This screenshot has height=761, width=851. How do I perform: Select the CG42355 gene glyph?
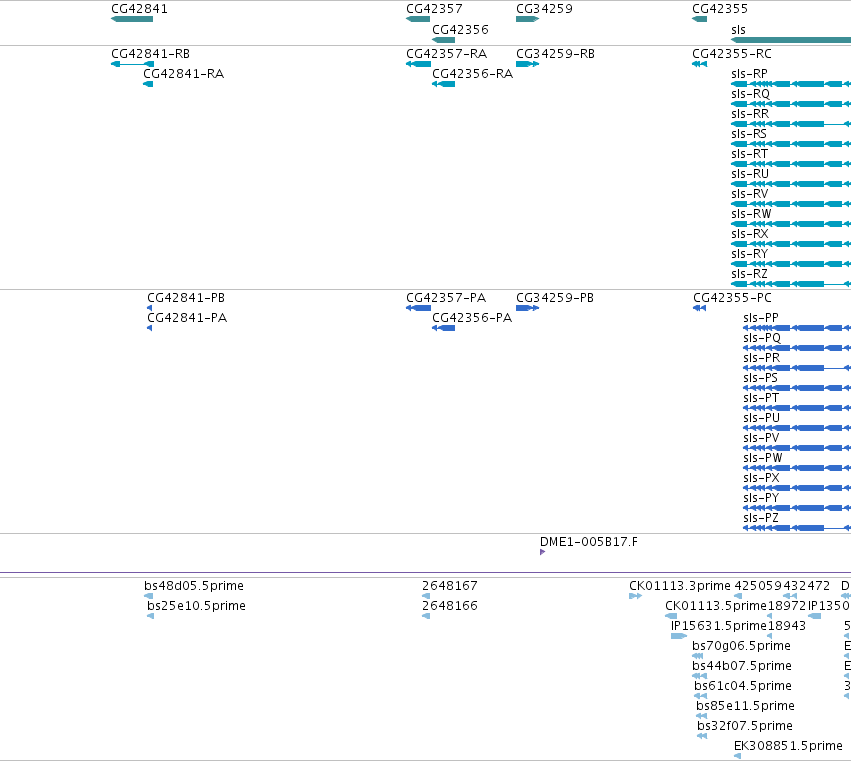700,19
